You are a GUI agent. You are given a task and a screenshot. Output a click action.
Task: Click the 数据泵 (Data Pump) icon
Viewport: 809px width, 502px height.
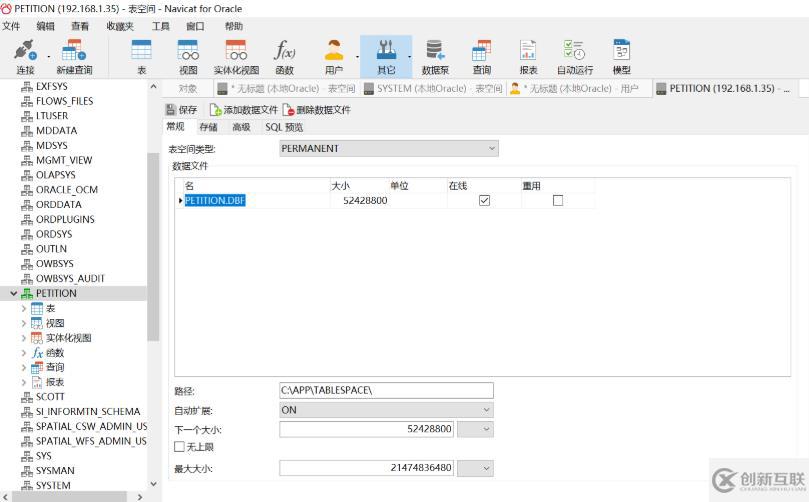pos(435,56)
